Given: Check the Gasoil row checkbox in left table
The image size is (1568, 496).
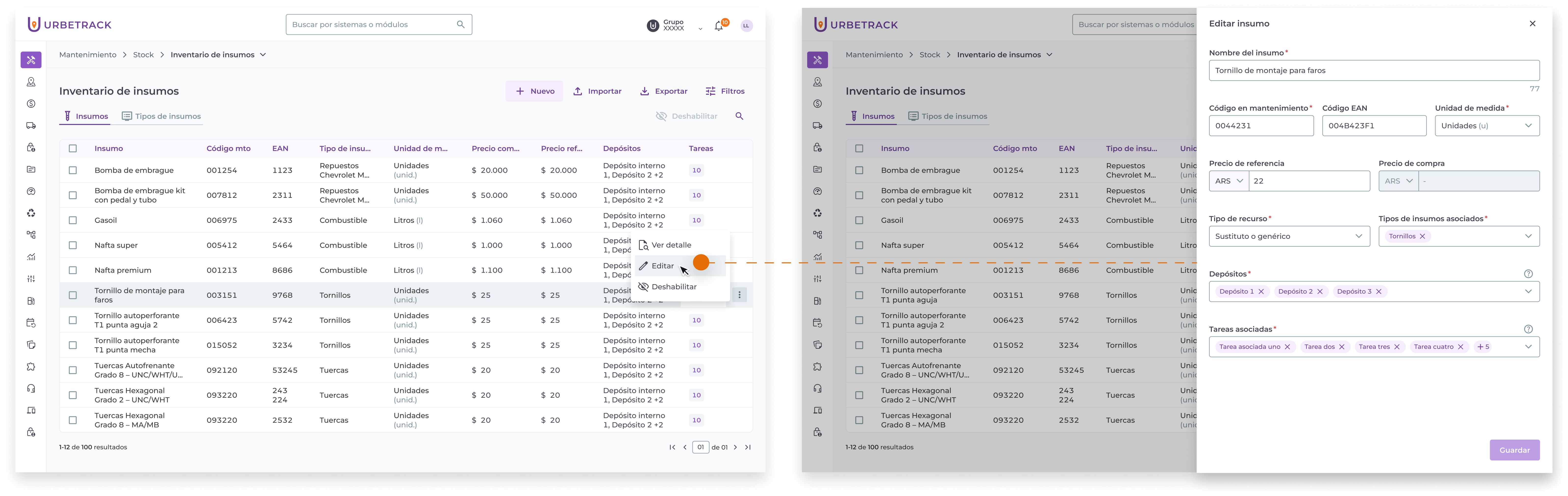Looking at the screenshot, I should click(x=73, y=220).
